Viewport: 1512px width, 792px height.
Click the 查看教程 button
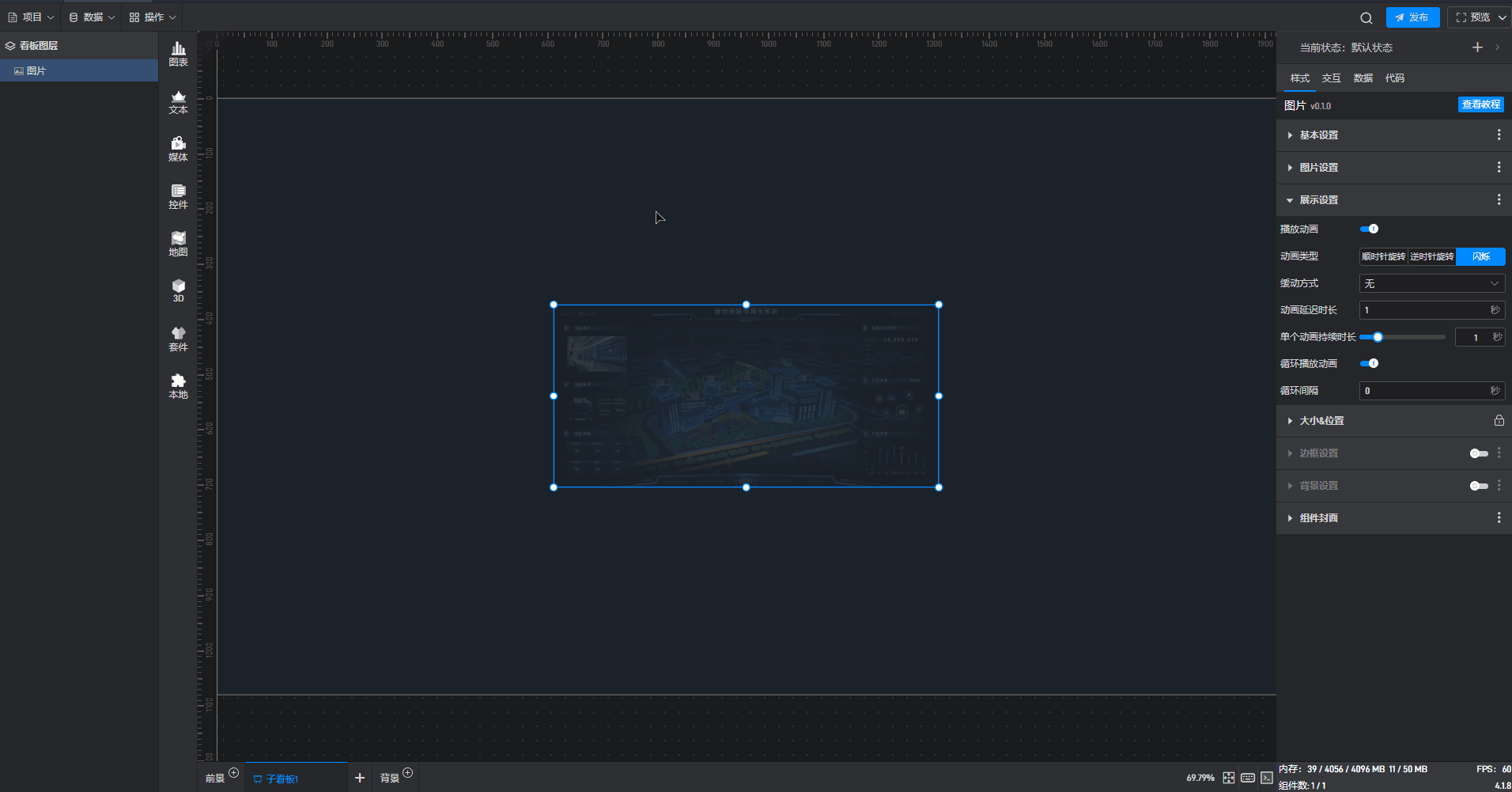[1480, 104]
